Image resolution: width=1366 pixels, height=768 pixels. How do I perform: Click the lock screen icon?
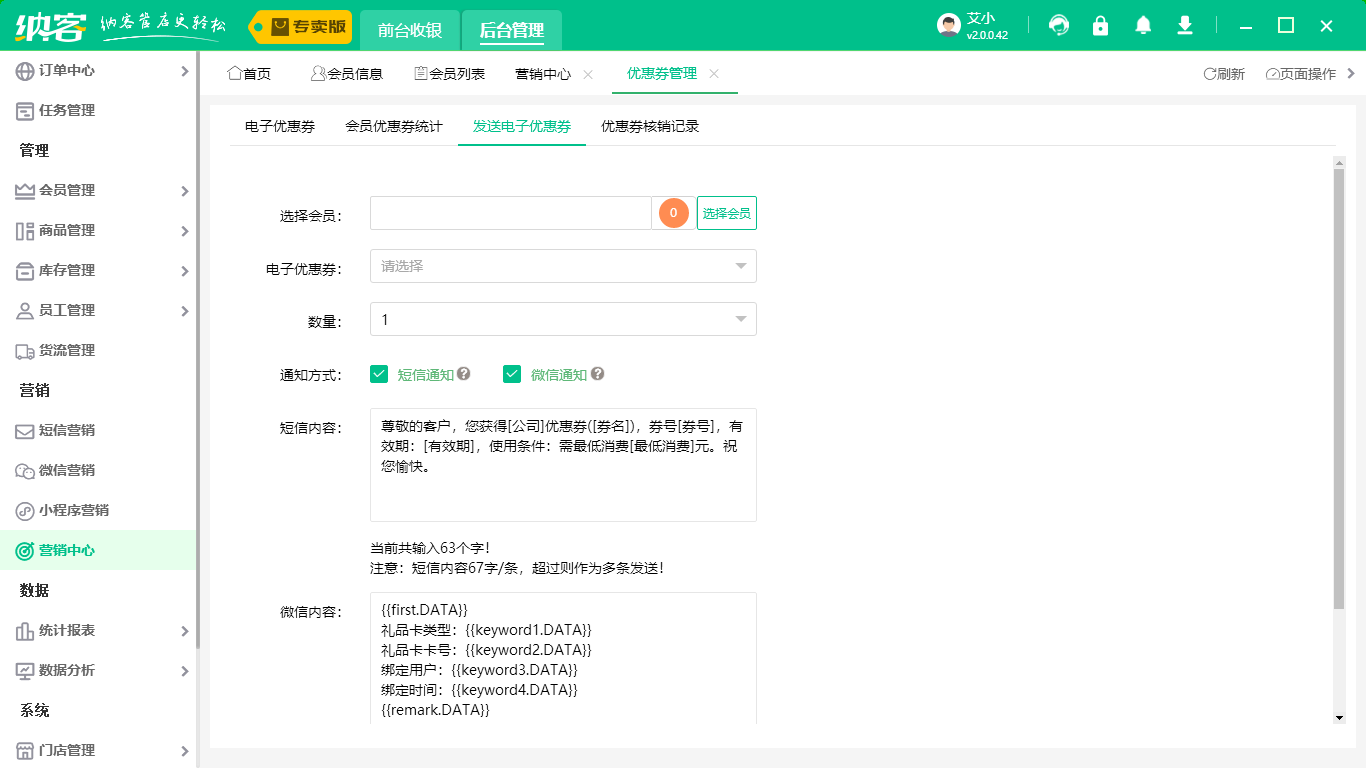[1101, 26]
